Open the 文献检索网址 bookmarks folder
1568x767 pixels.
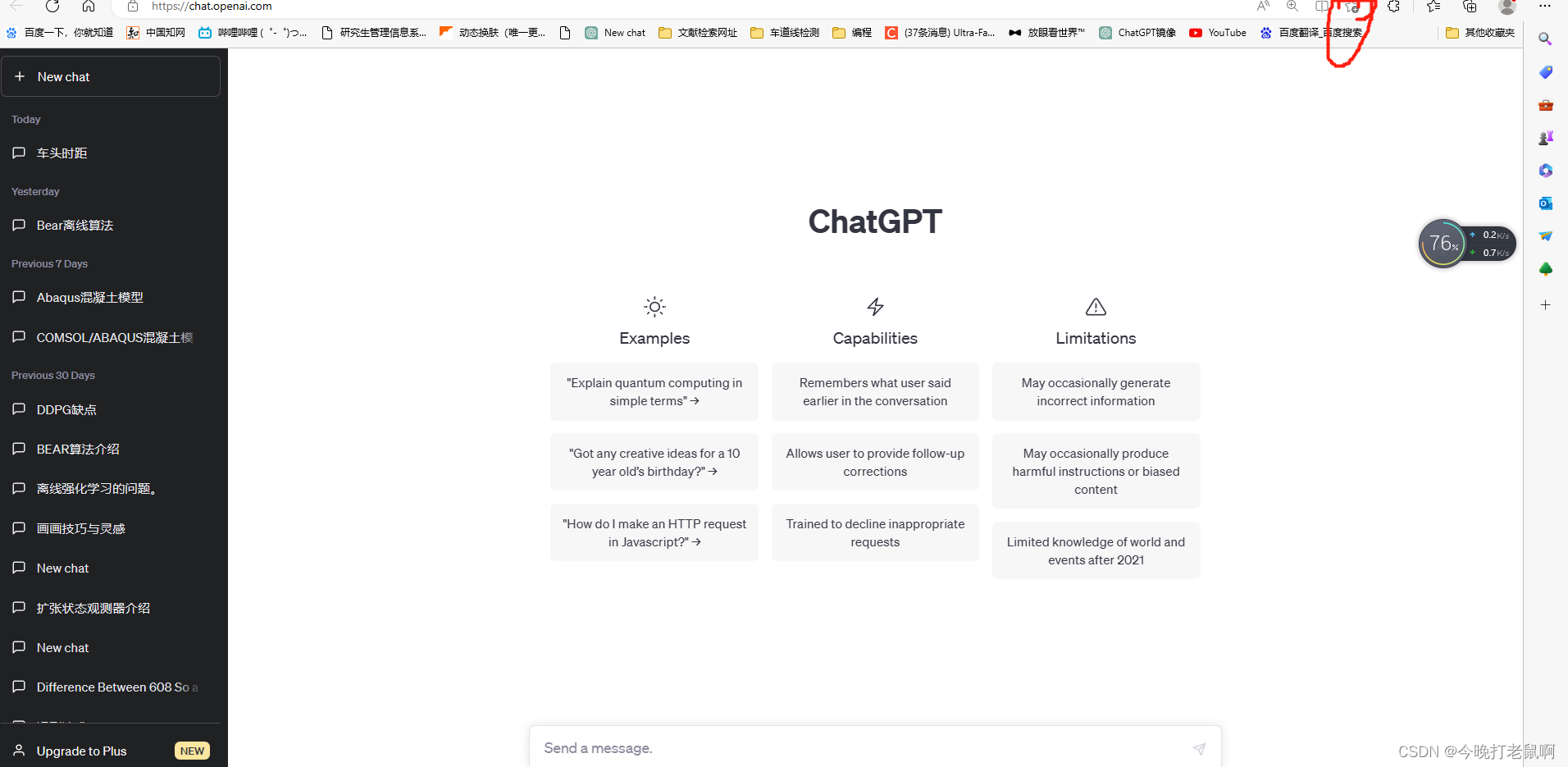698,33
